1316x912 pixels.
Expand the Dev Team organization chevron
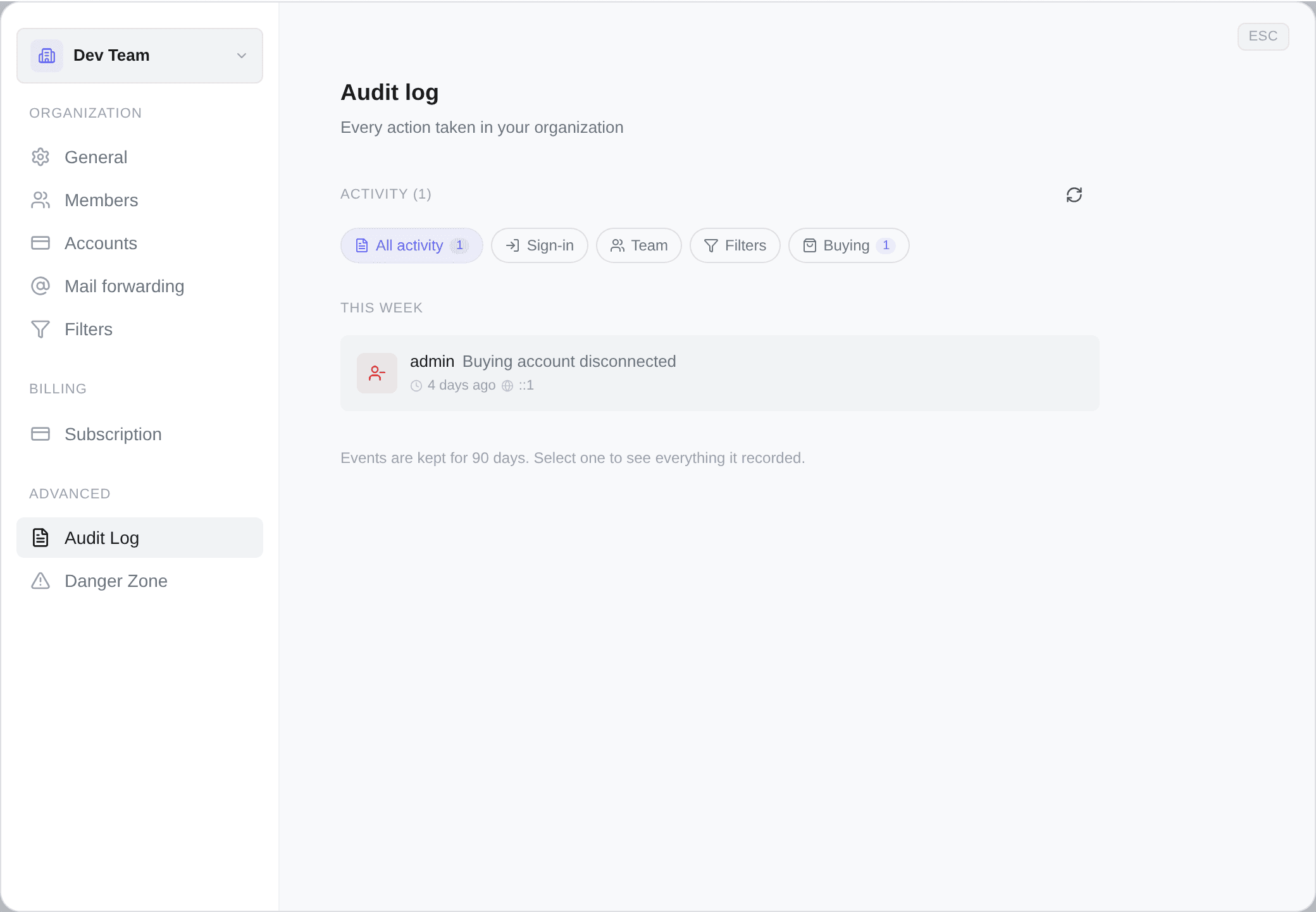click(x=242, y=56)
